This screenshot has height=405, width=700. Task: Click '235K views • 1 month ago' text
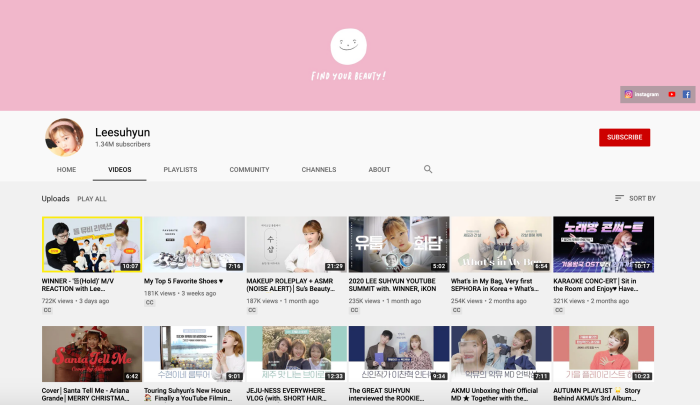click(385, 301)
